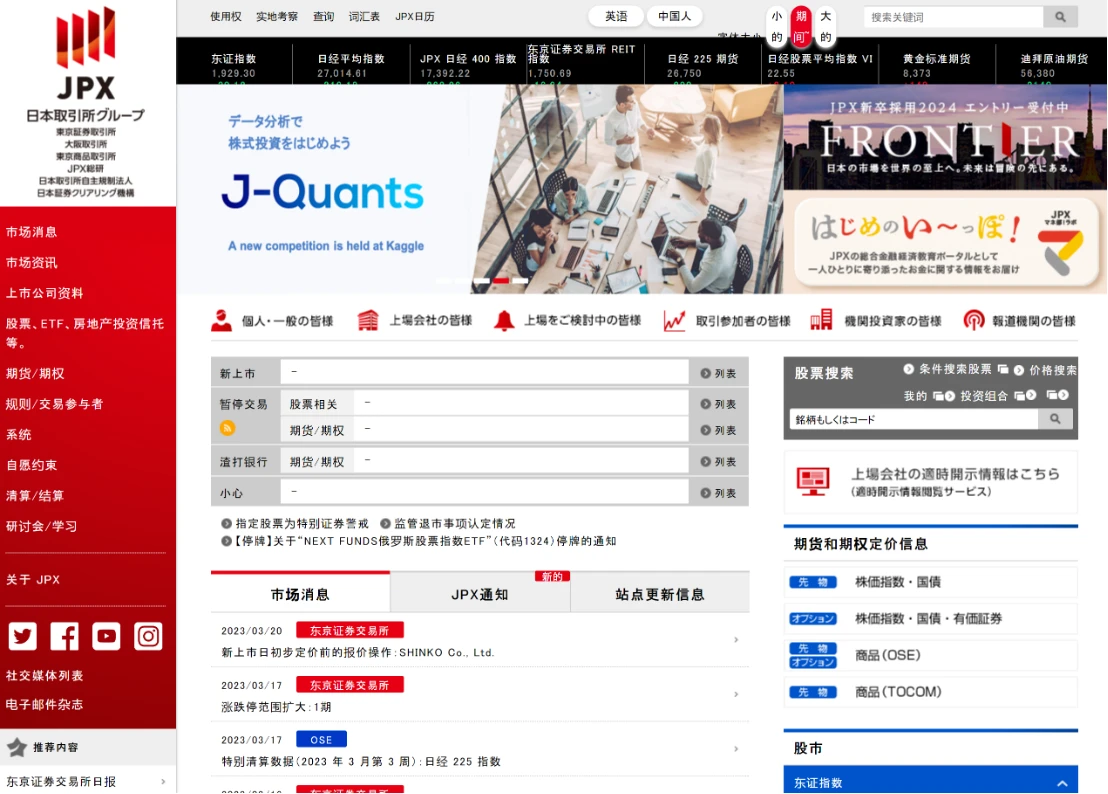Image resolution: width=1108 pixels, height=794 pixels.
Task: Open 电子邮件杂志 sidebar link
Action: click(45, 704)
